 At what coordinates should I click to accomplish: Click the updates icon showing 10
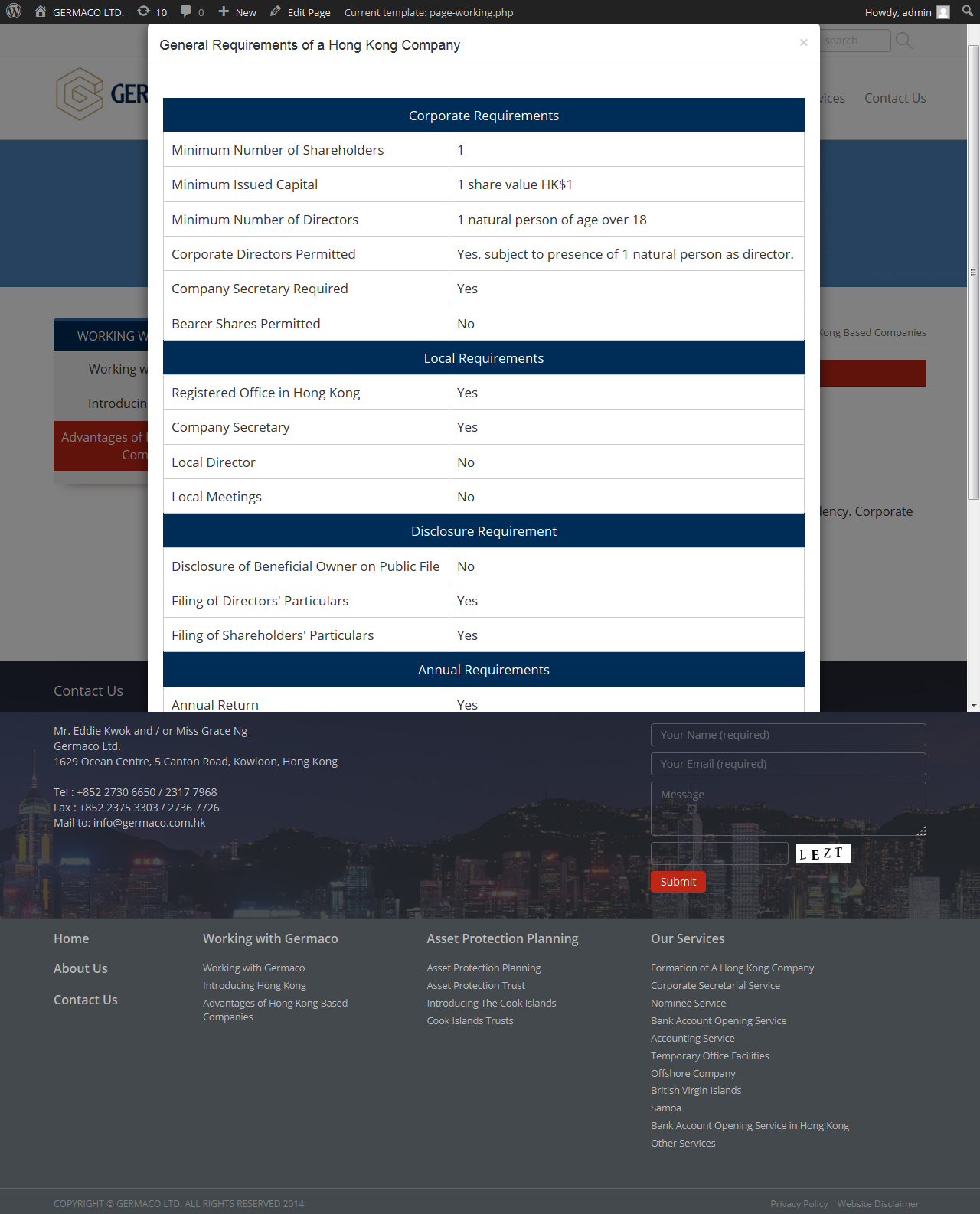coord(143,12)
